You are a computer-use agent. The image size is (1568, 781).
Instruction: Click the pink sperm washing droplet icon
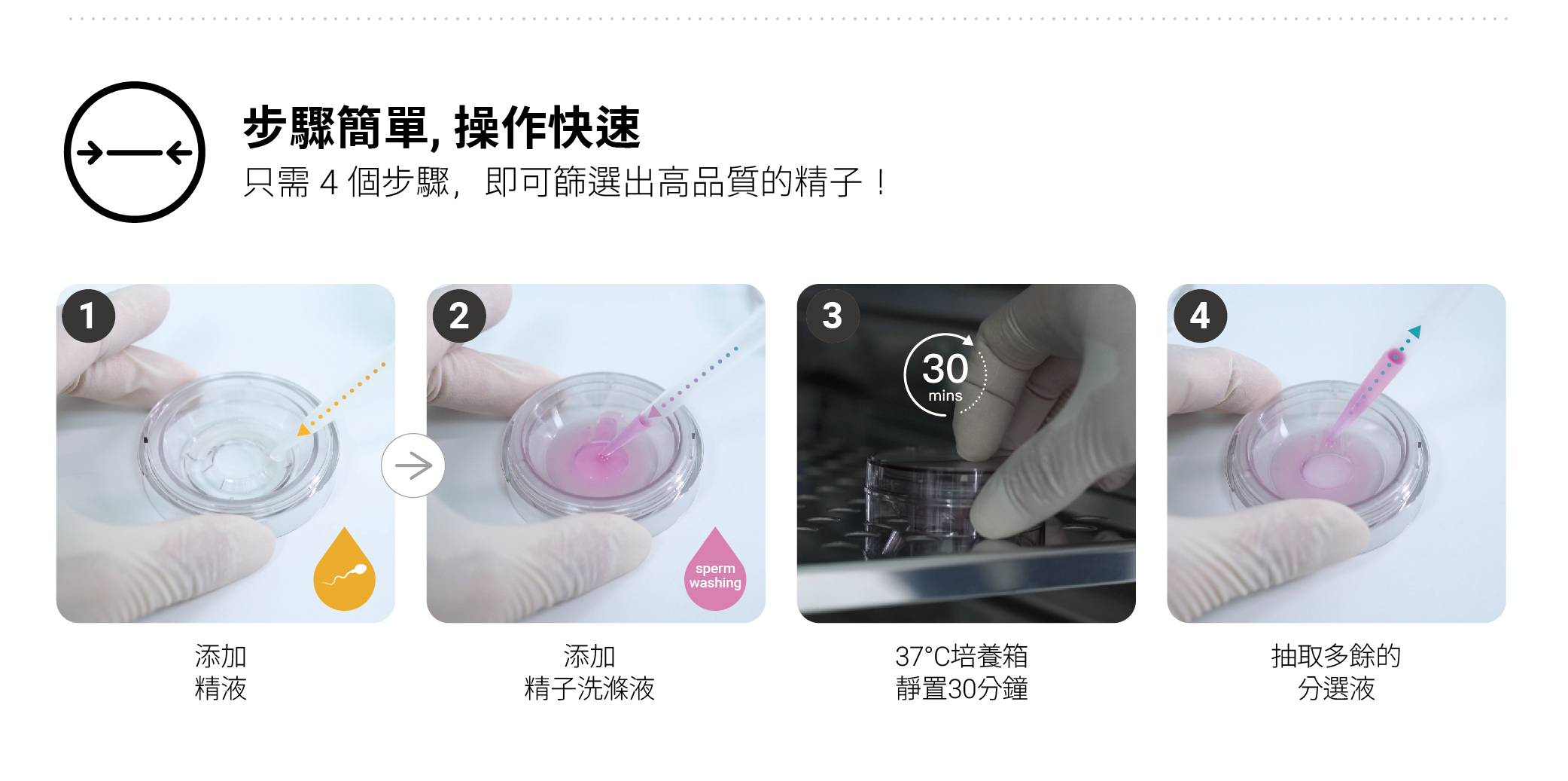coord(715,569)
